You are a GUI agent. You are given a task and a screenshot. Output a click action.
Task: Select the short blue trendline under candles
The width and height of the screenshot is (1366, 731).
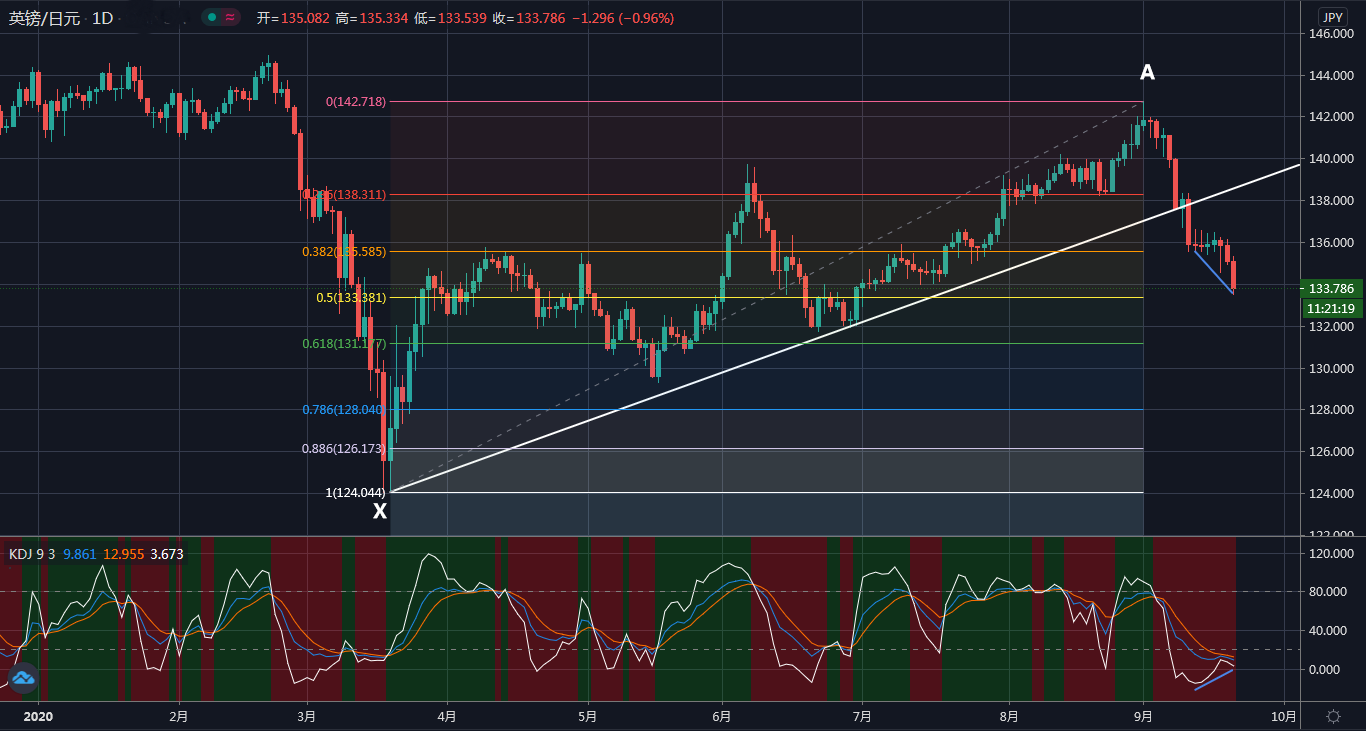click(1213, 271)
